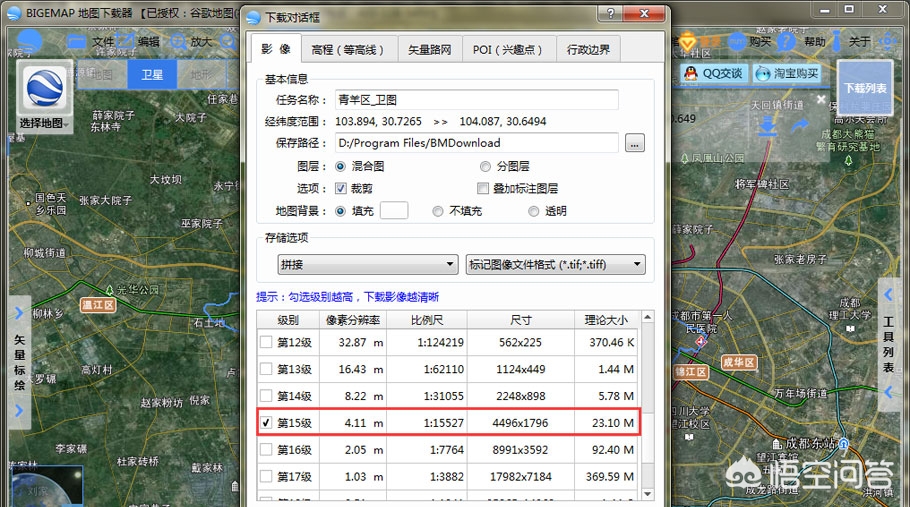910x507 pixels.
Task: Tick the 第16级 zoom level checkbox
Action: tap(266, 451)
